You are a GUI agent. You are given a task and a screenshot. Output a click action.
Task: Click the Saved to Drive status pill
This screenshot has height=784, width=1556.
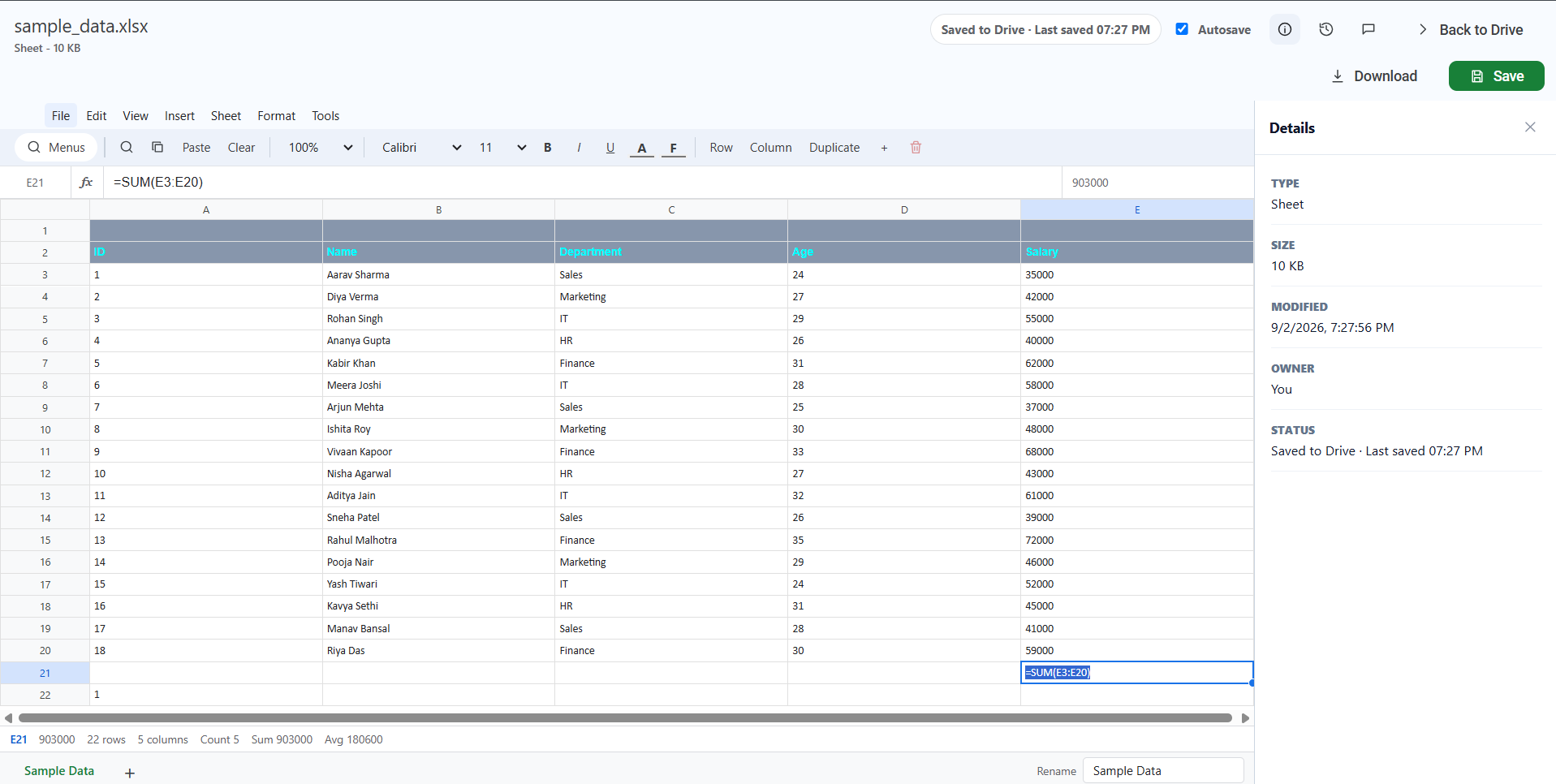coord(1045,29)
